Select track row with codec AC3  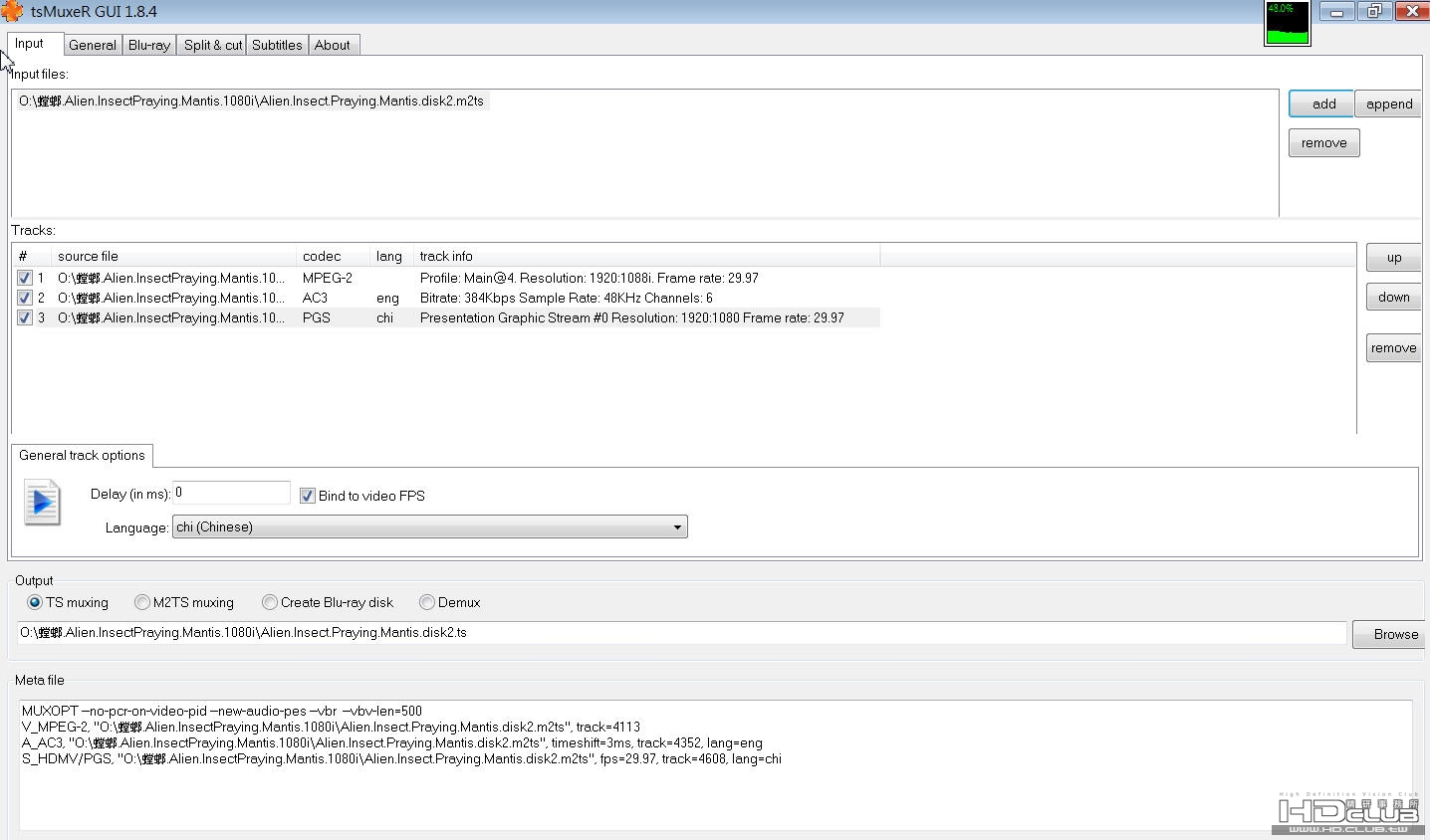(446, 298)
